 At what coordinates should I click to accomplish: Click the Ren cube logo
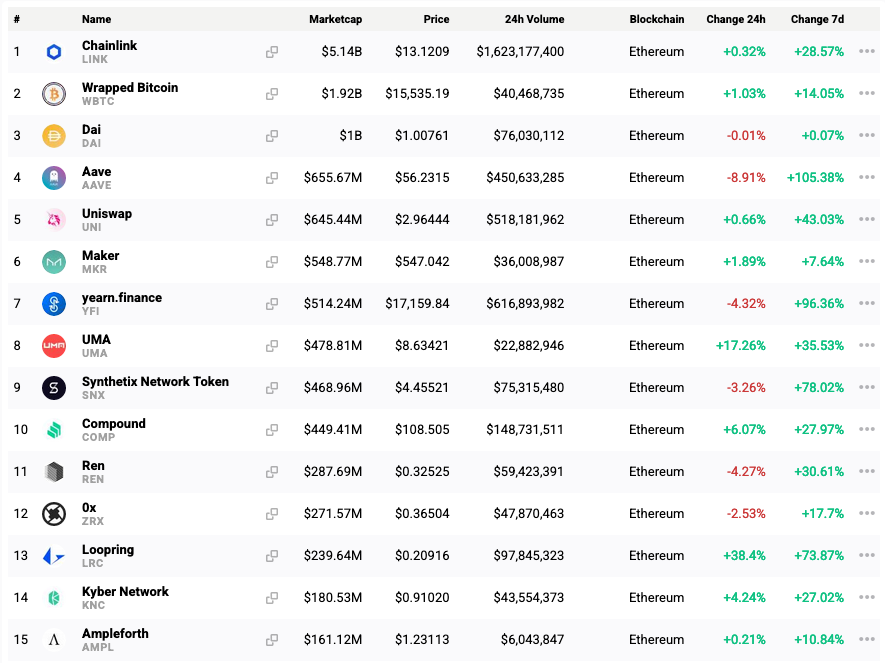point(54,472)
